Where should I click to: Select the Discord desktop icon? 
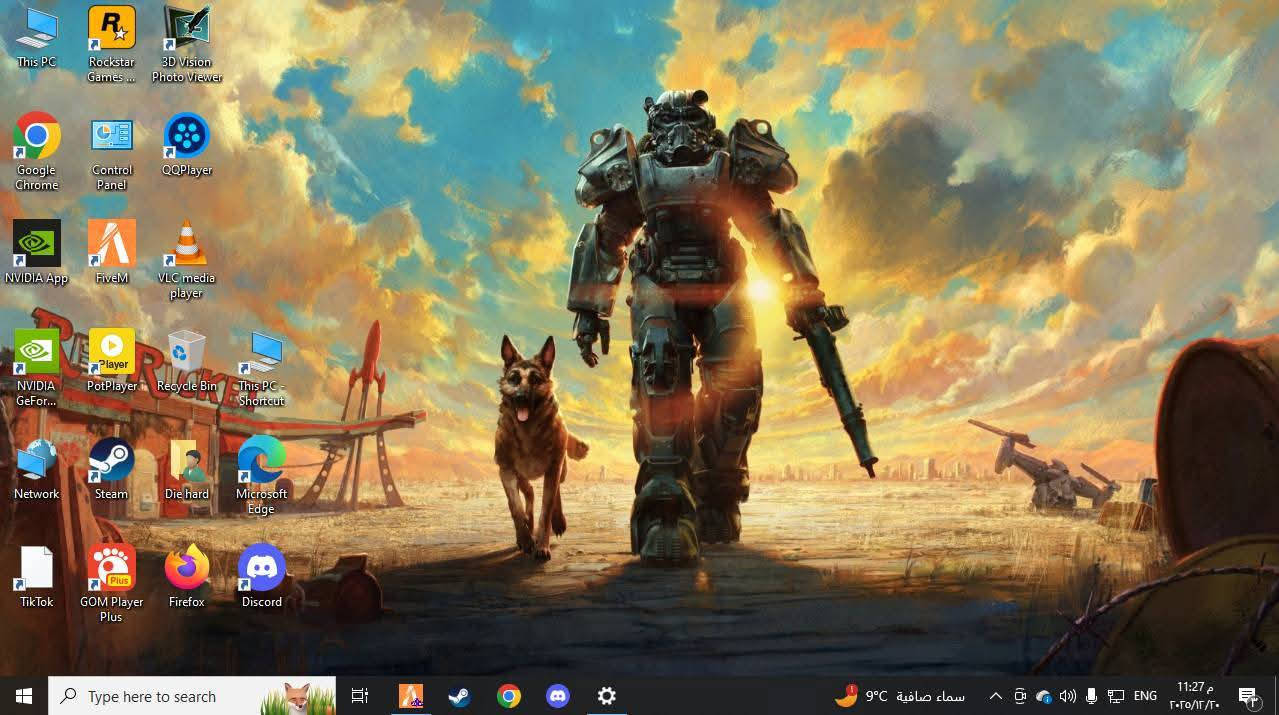261,570
